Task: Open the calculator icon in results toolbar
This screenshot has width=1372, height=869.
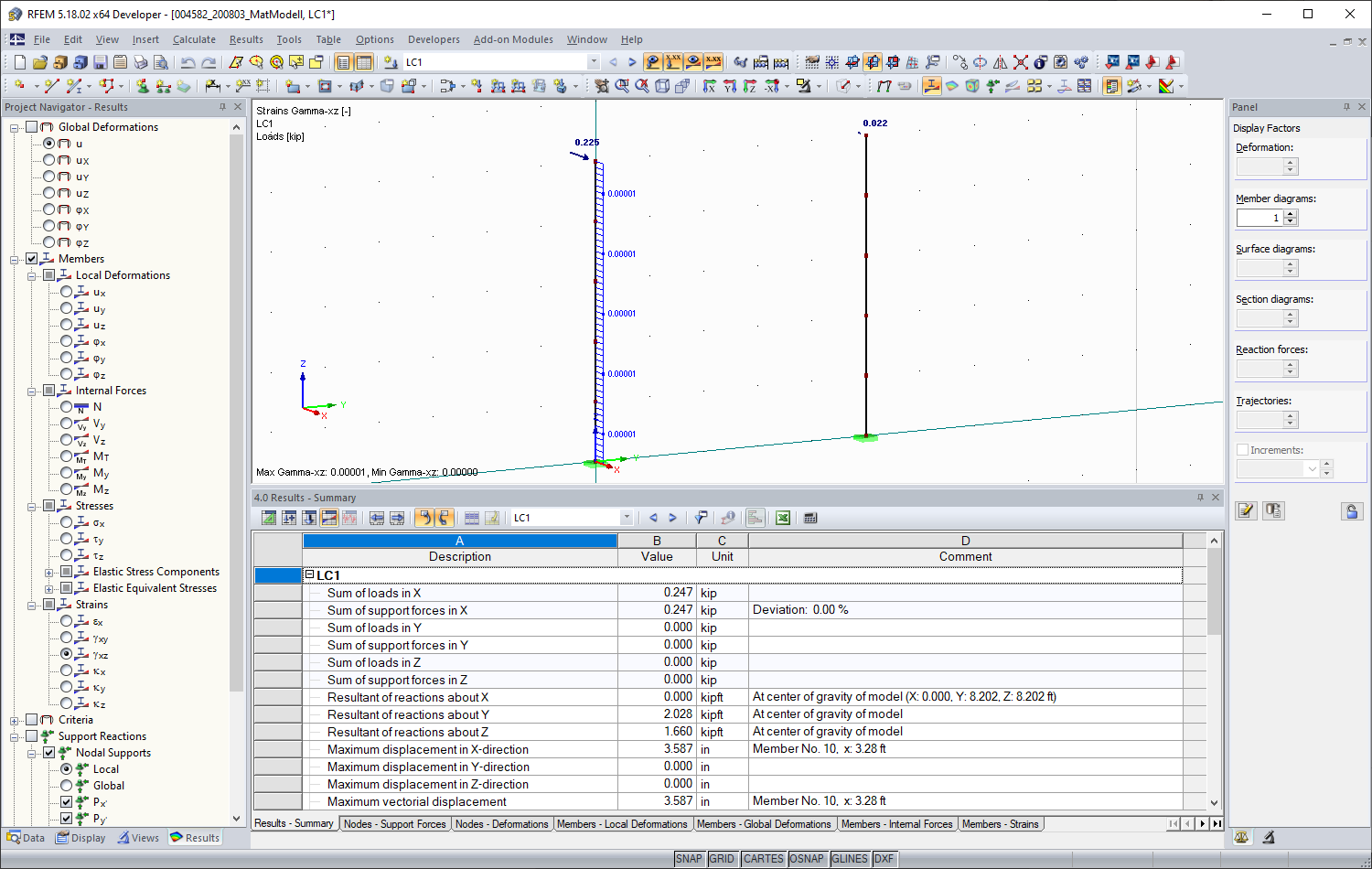Action: click(810, 518)
